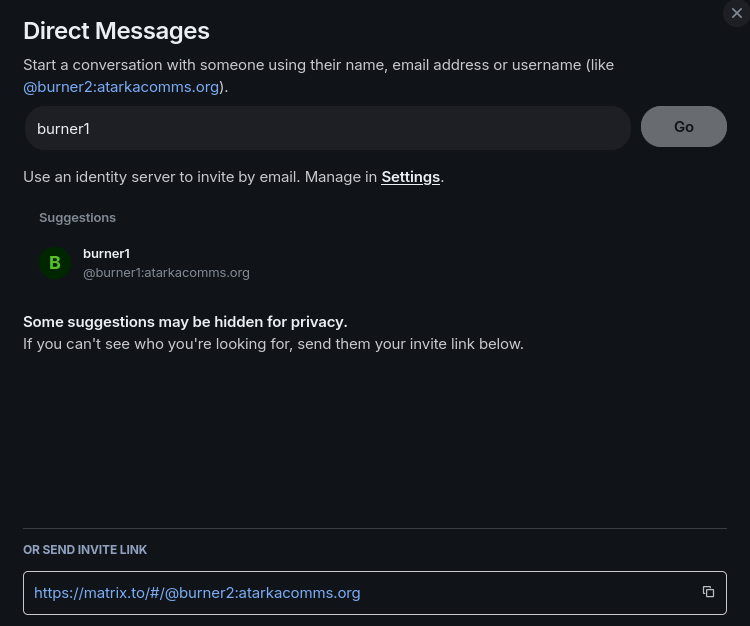Click the OR SEND INVITE LINK label

pyautogui.click(x=85, y=550)
